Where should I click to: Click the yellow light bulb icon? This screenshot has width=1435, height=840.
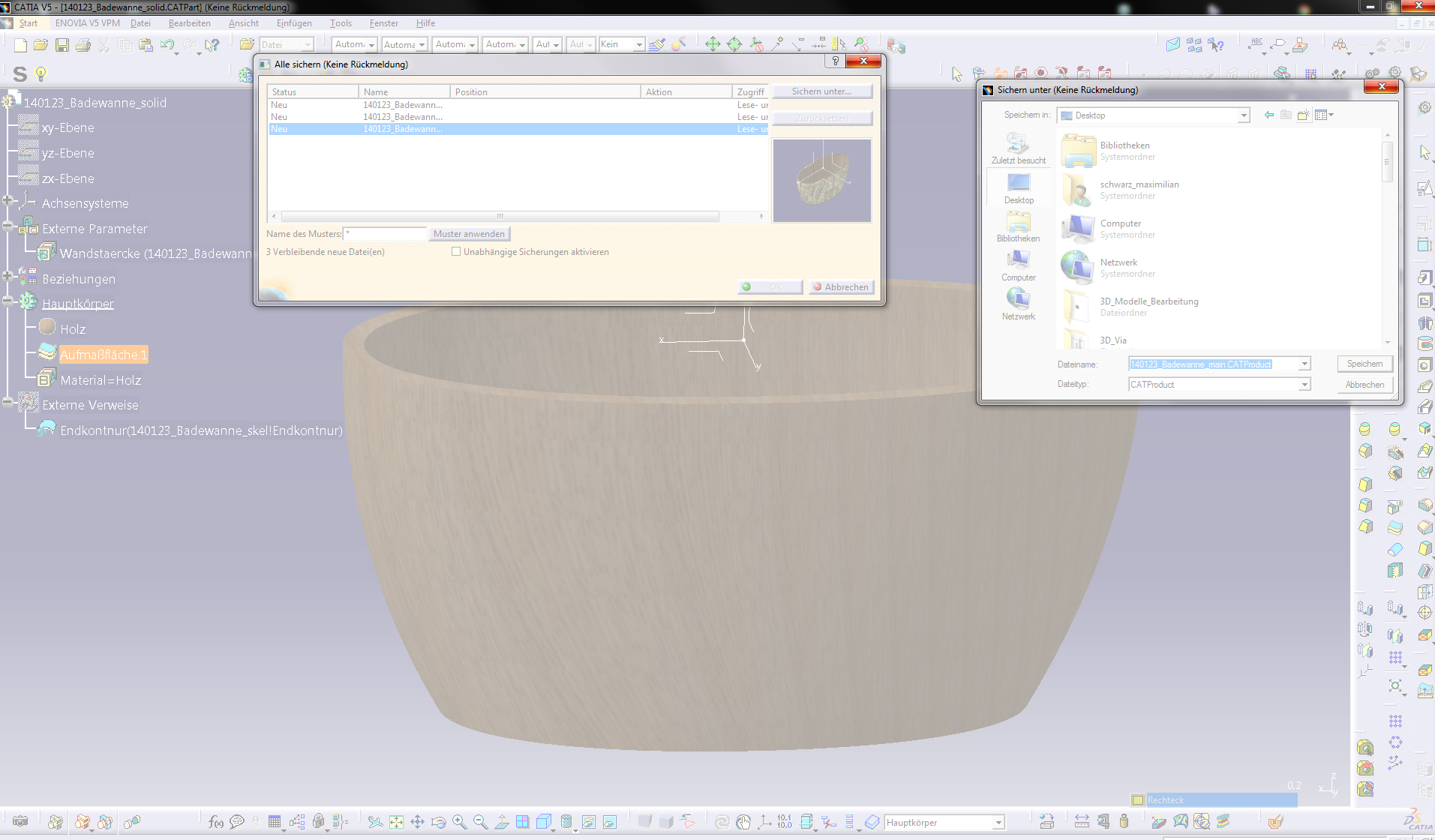pos(41,73)
